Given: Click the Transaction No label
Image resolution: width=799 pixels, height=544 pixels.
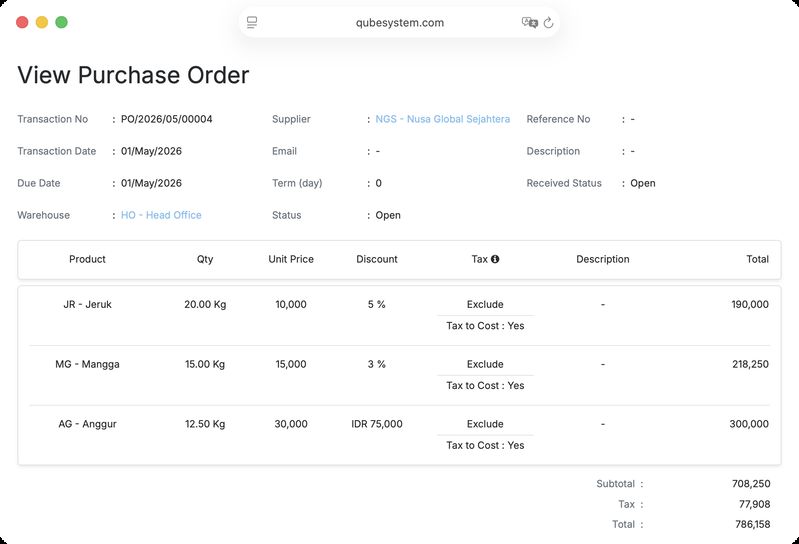Looking at the screenshot, I should coord(52,119).
